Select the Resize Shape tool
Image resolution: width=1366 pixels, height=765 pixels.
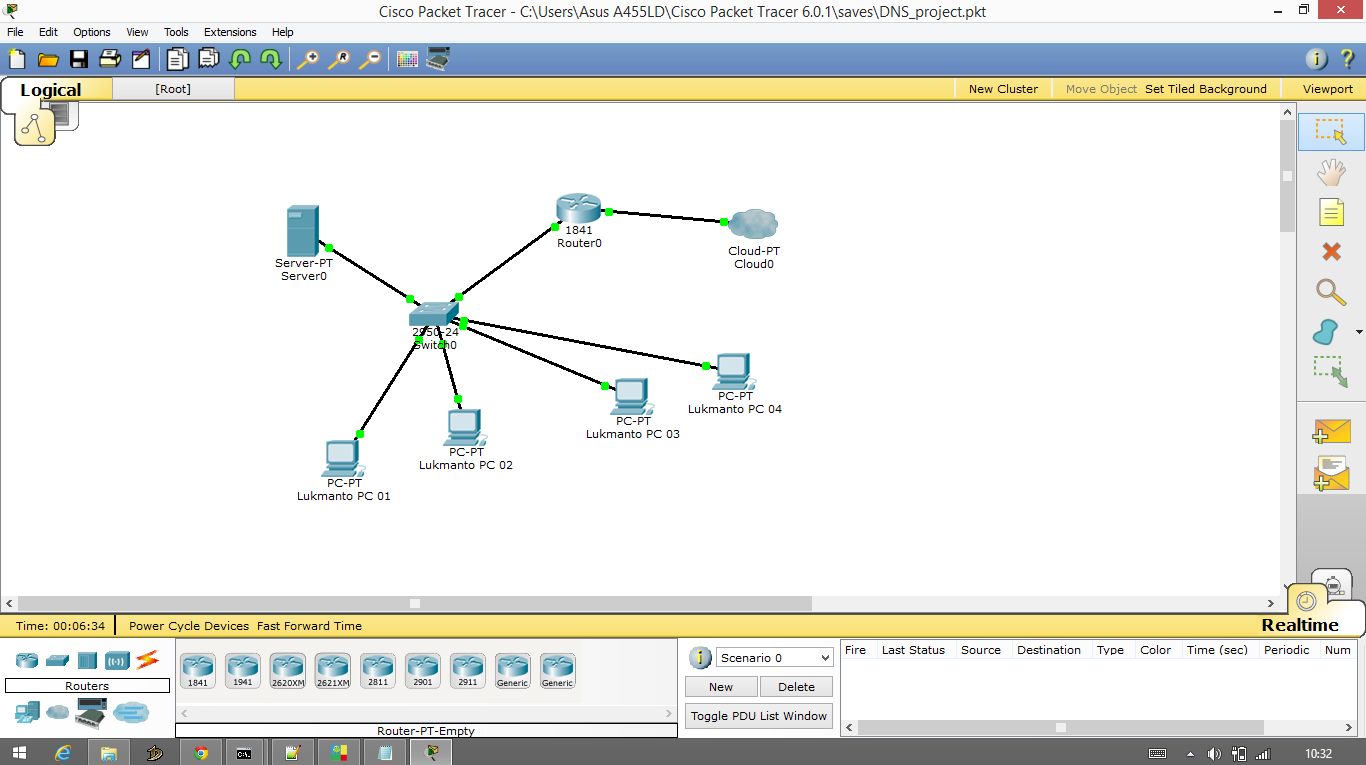coord(1331,371)
